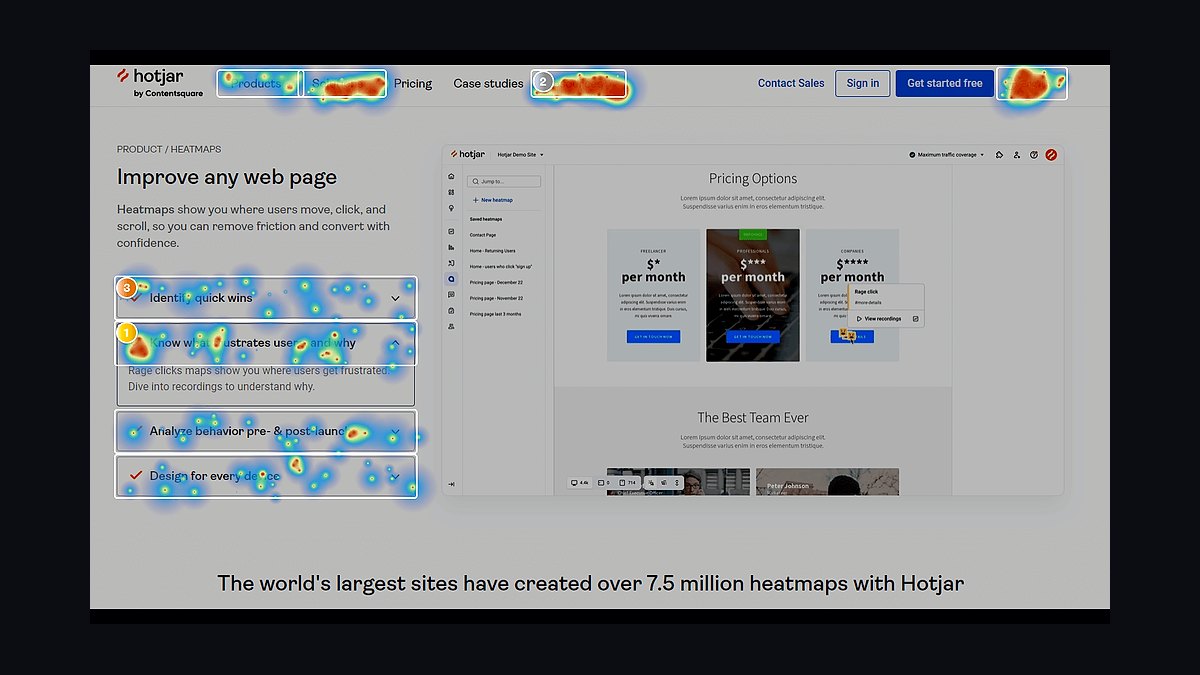Open the Home icon in demo sidebar

(x=451, y=176)
